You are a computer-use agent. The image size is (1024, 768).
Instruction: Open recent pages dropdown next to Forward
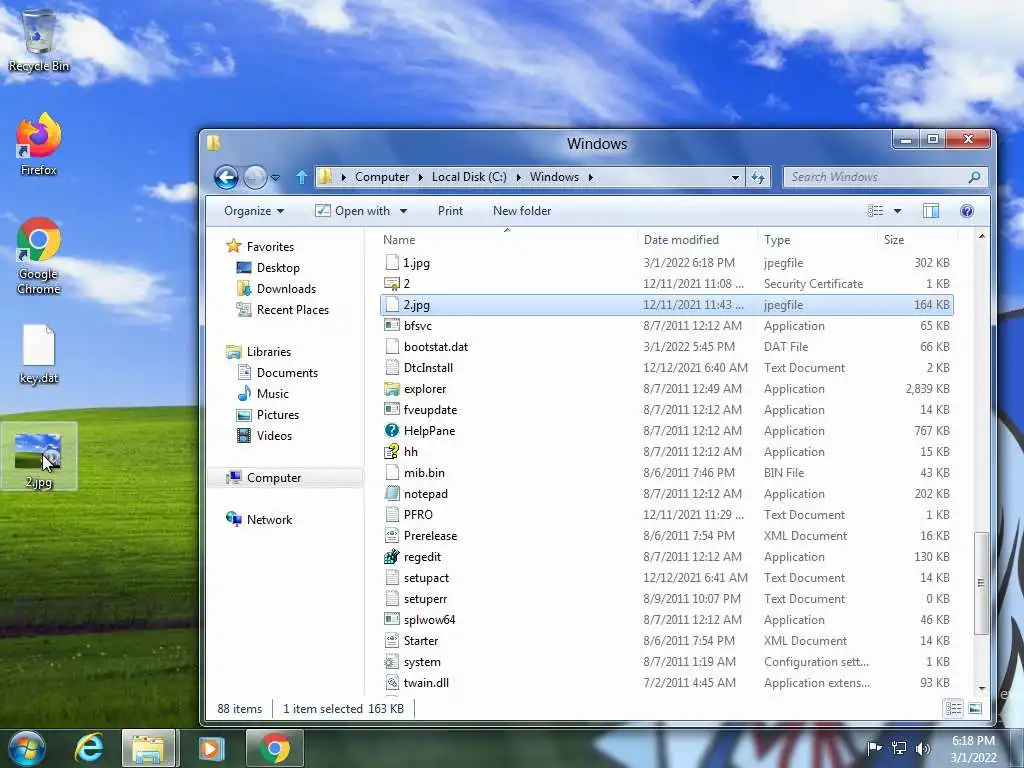coord(276,177)
